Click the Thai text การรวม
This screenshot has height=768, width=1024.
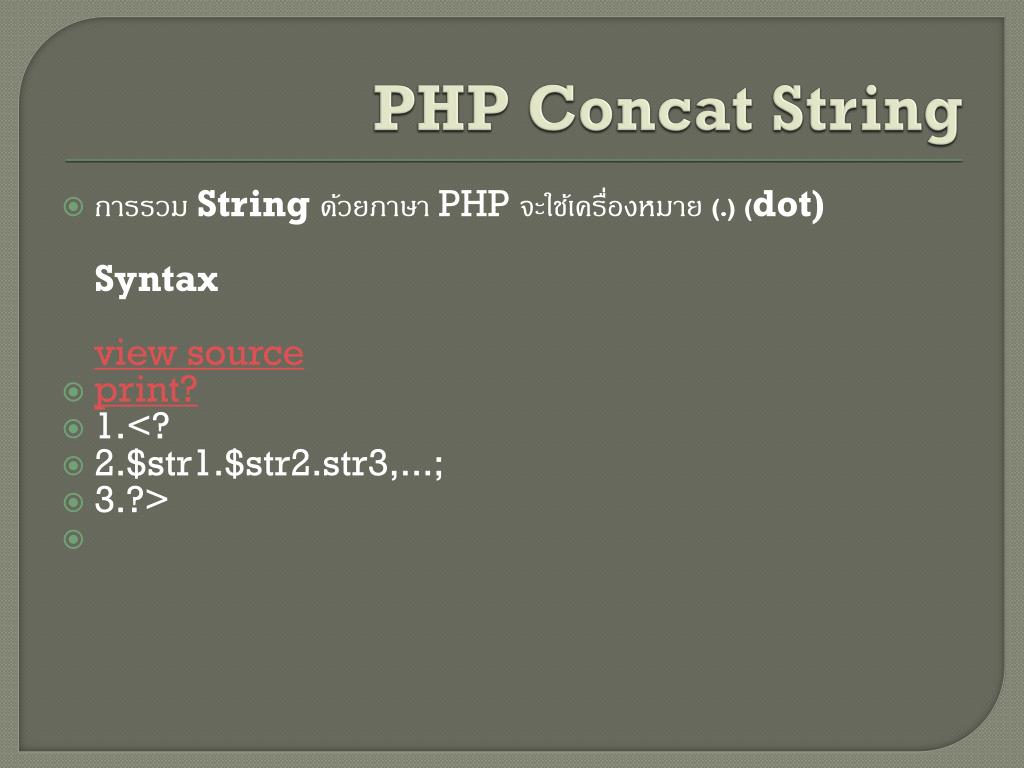pos(141,208)
